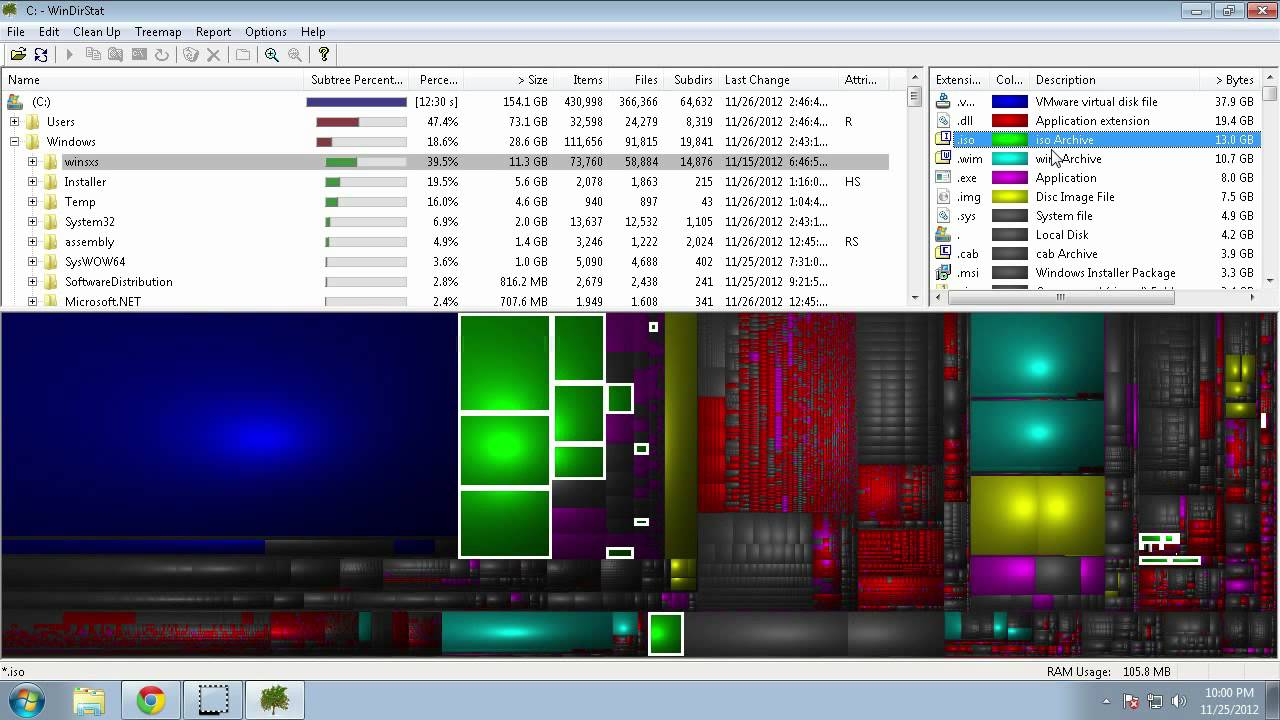Show hidden tray icons arrow
This screenshot has width=1280, height=720.
tap(1106, 701)
